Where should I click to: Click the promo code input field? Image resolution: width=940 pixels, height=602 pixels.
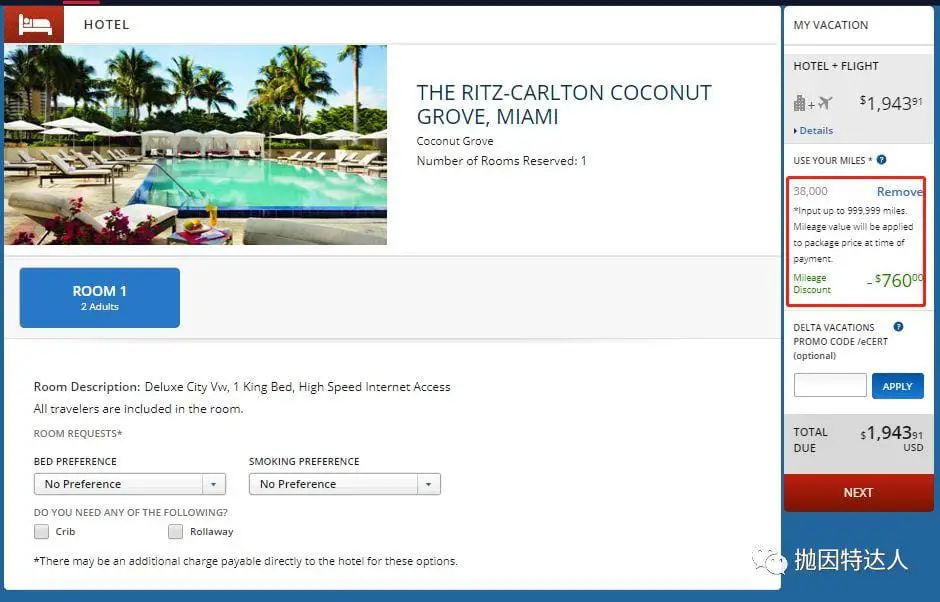[830, 386]
